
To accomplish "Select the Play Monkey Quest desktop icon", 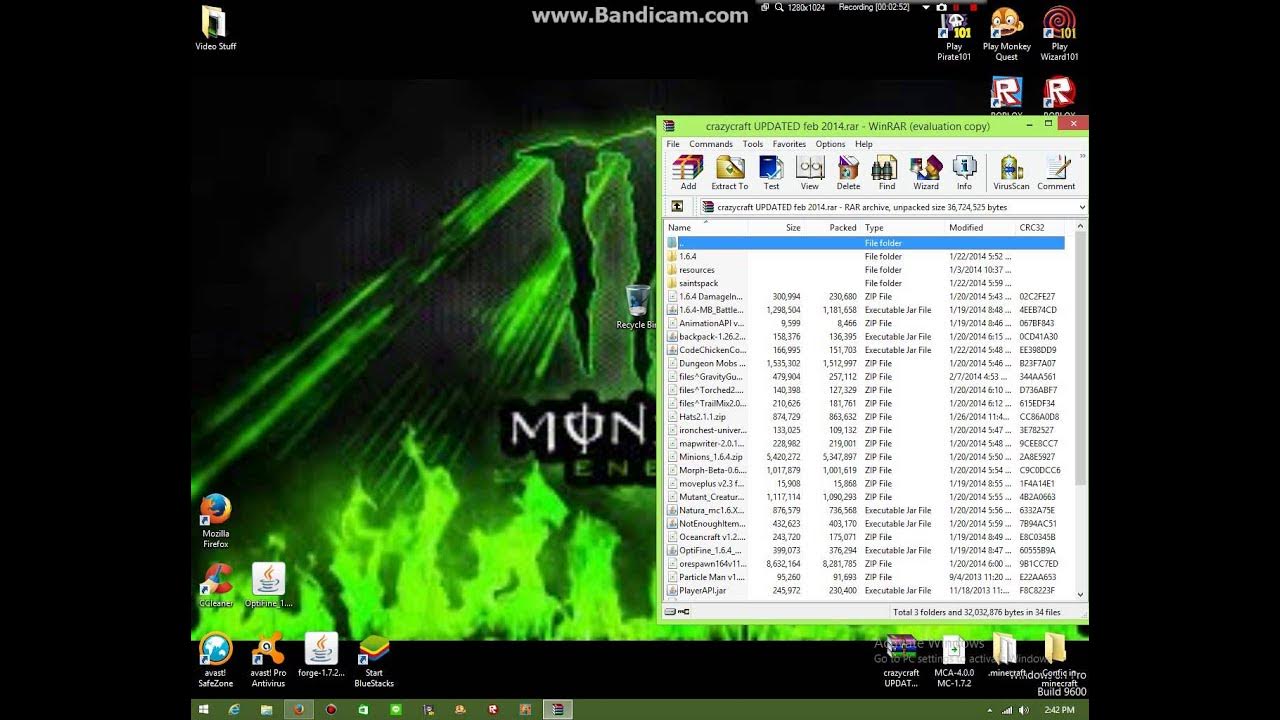I will [x=1006, y=36].
